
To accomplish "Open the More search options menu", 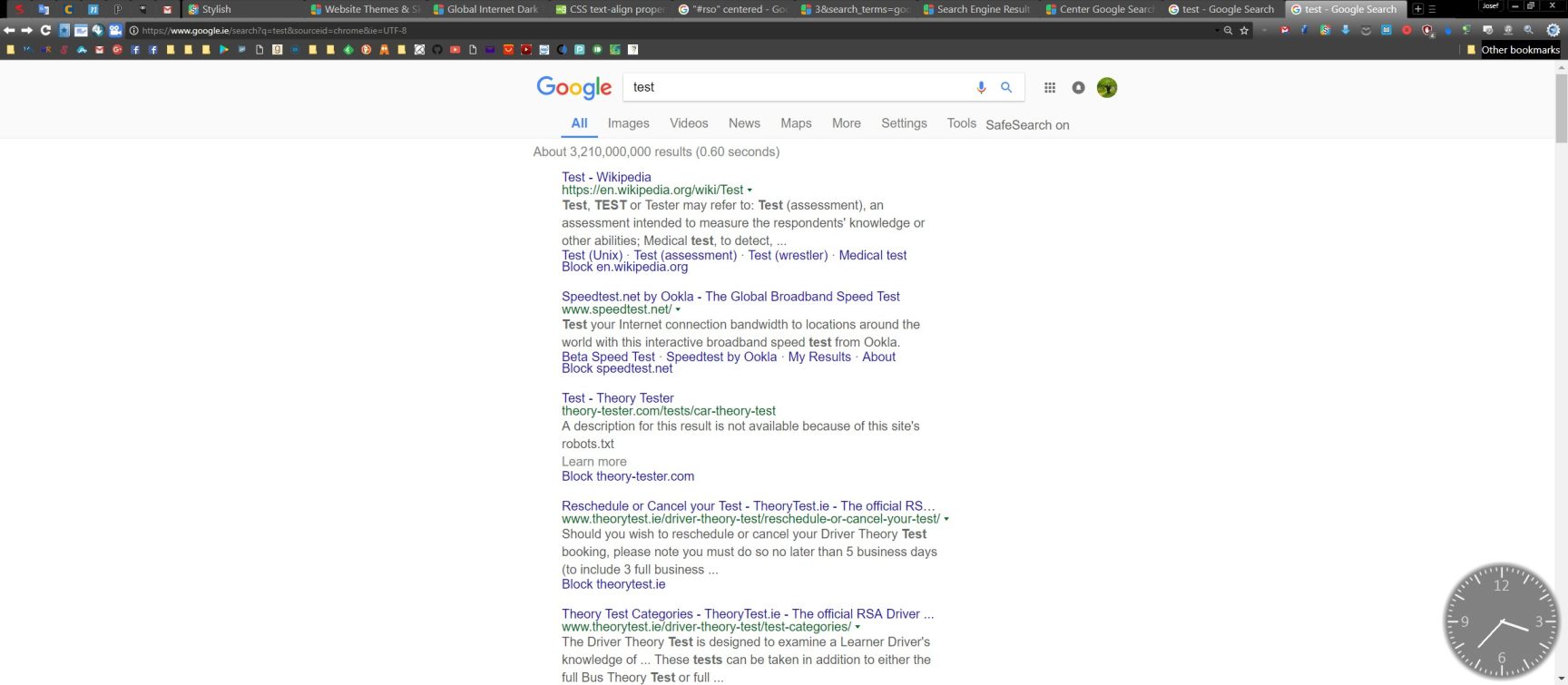I will click(x=847, y=123).
